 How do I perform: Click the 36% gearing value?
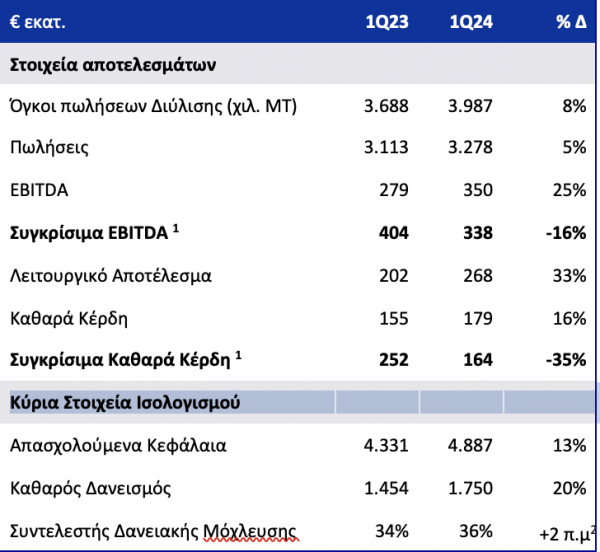[x=476, y=531]
